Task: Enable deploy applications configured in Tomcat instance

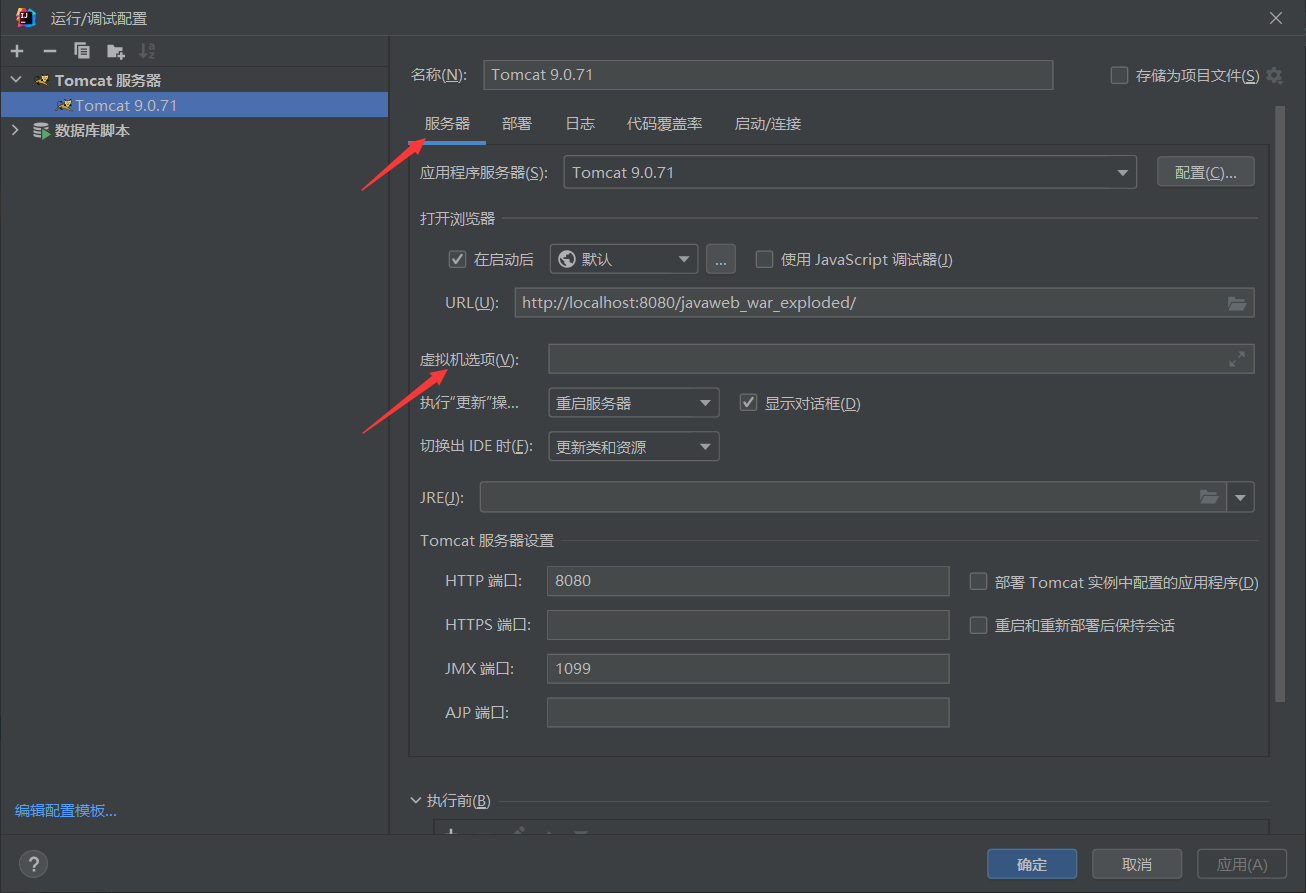Action: pos(979,581)
